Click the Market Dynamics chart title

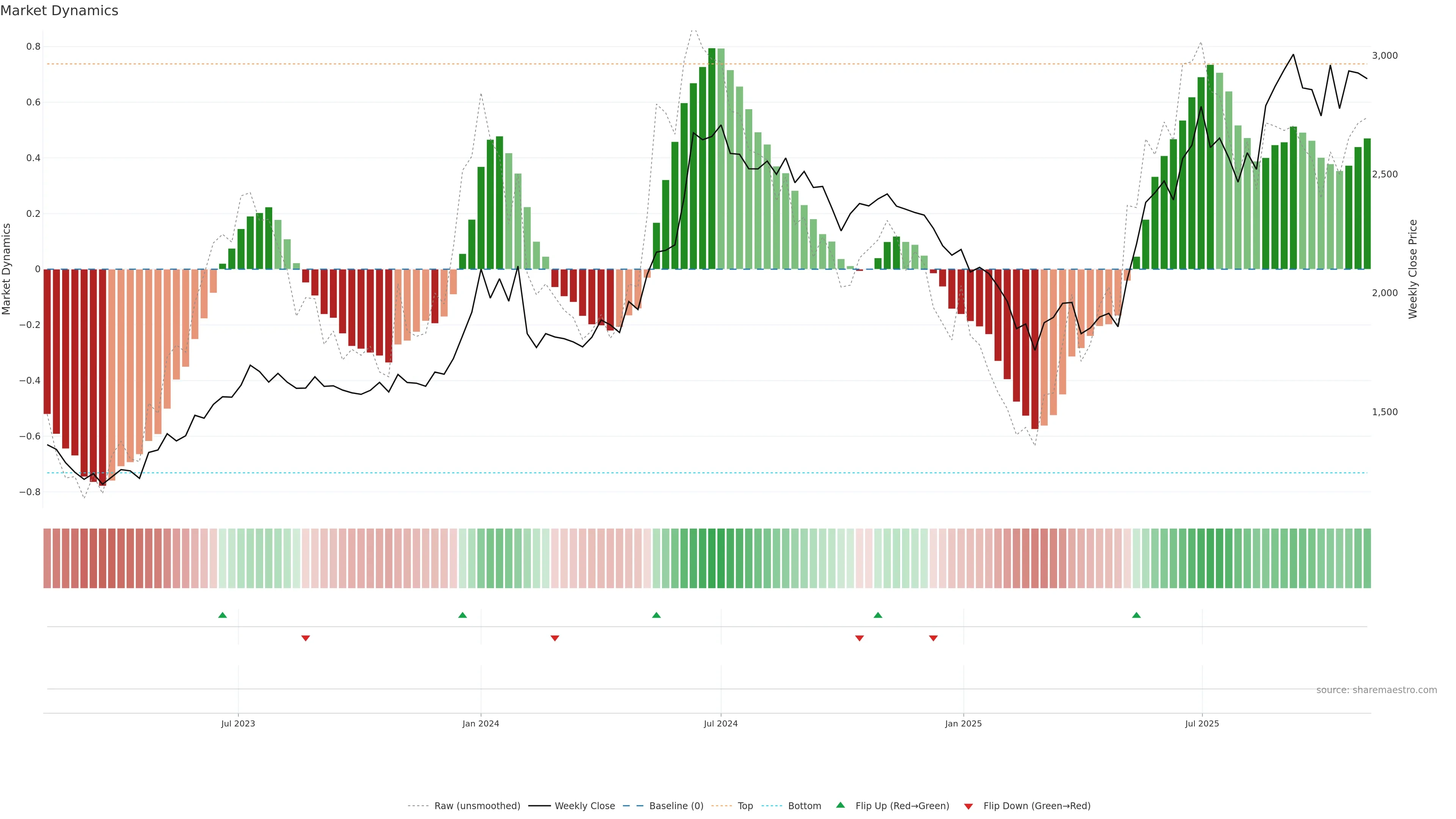(x=60, y=11)
